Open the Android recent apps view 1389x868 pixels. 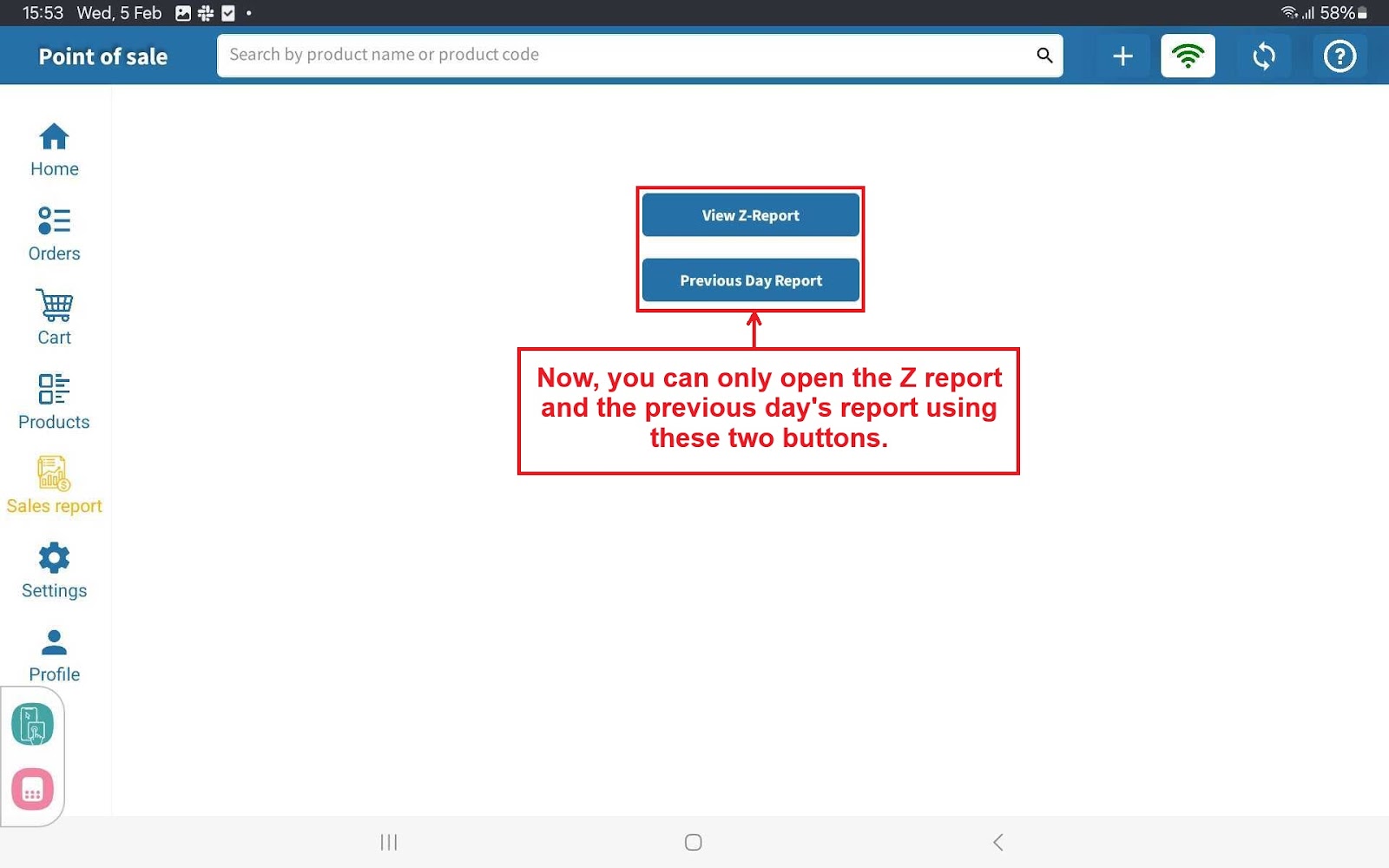[389, 842]
